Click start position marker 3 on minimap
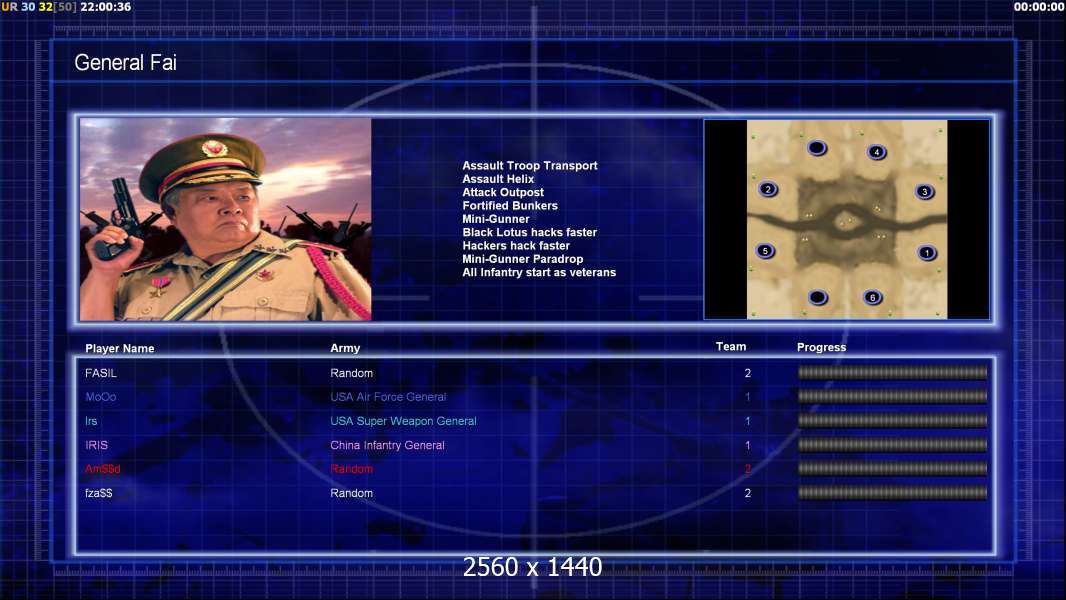 [x=925, y=192]
